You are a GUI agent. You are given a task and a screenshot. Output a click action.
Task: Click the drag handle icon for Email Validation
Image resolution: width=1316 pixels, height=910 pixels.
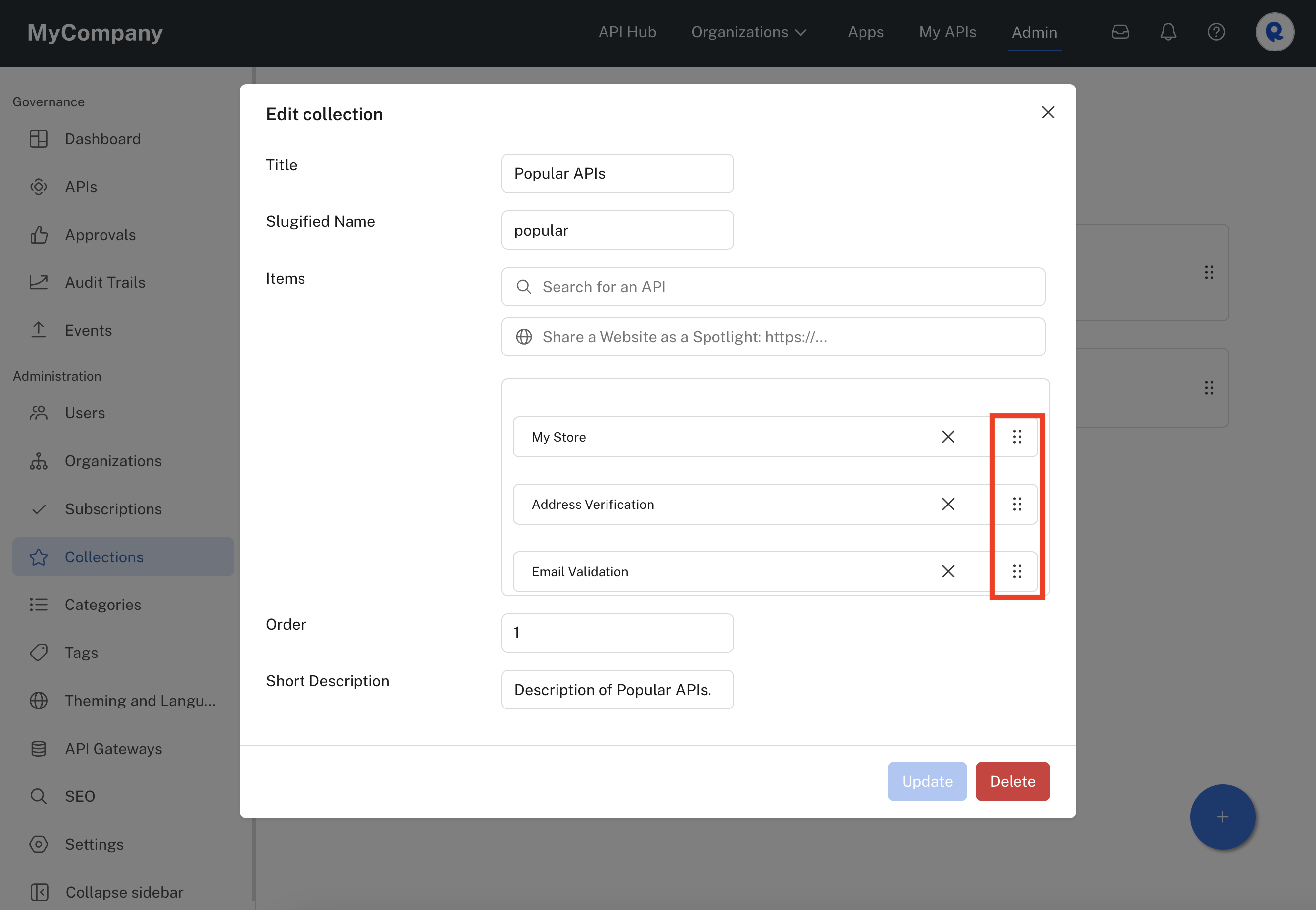[x=1017, y=571]
